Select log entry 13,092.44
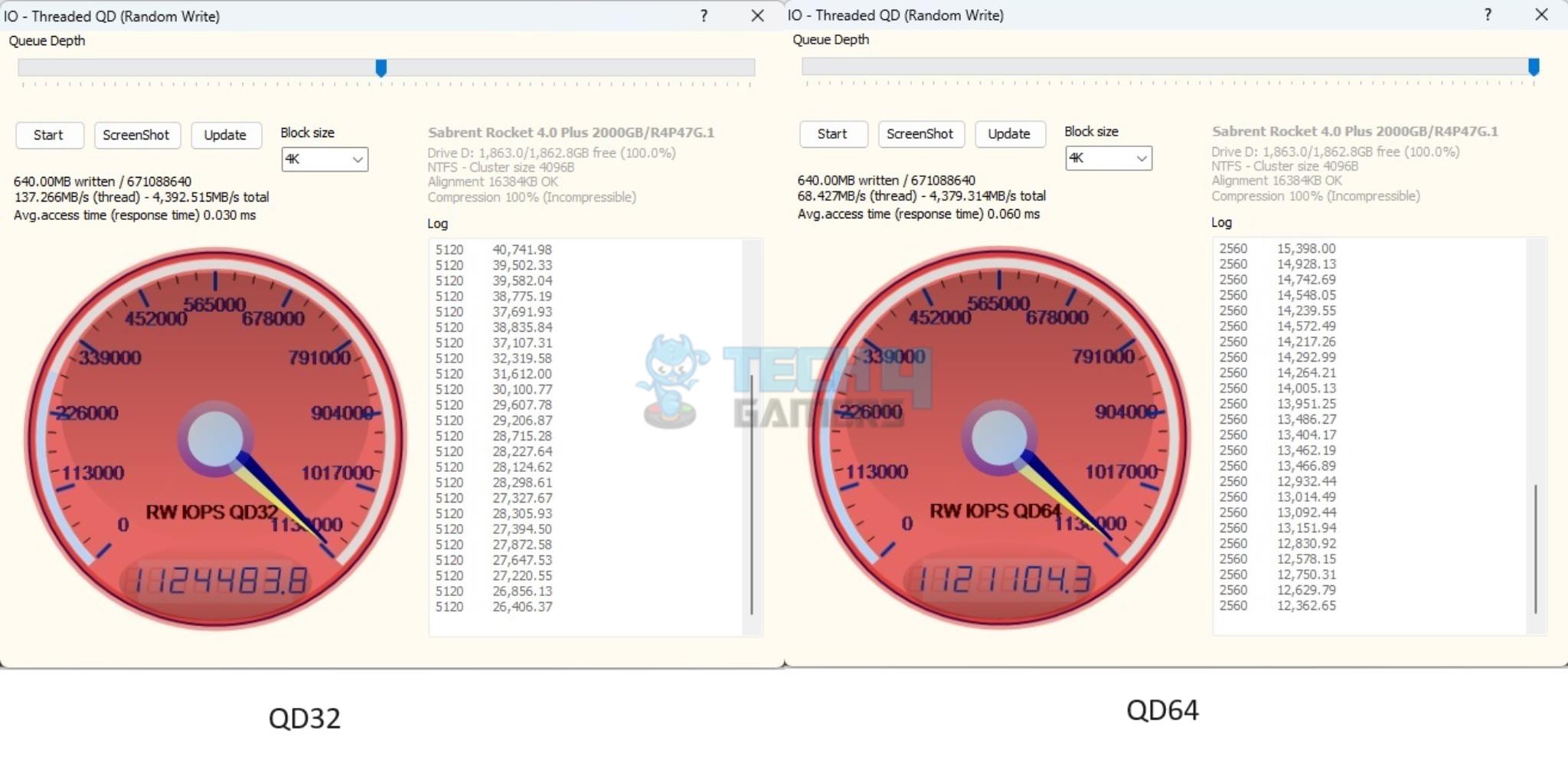 [1306, 512]
